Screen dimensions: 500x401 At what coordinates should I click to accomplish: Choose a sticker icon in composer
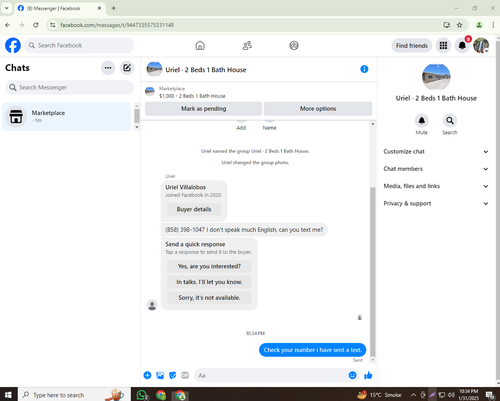point(172,375)
